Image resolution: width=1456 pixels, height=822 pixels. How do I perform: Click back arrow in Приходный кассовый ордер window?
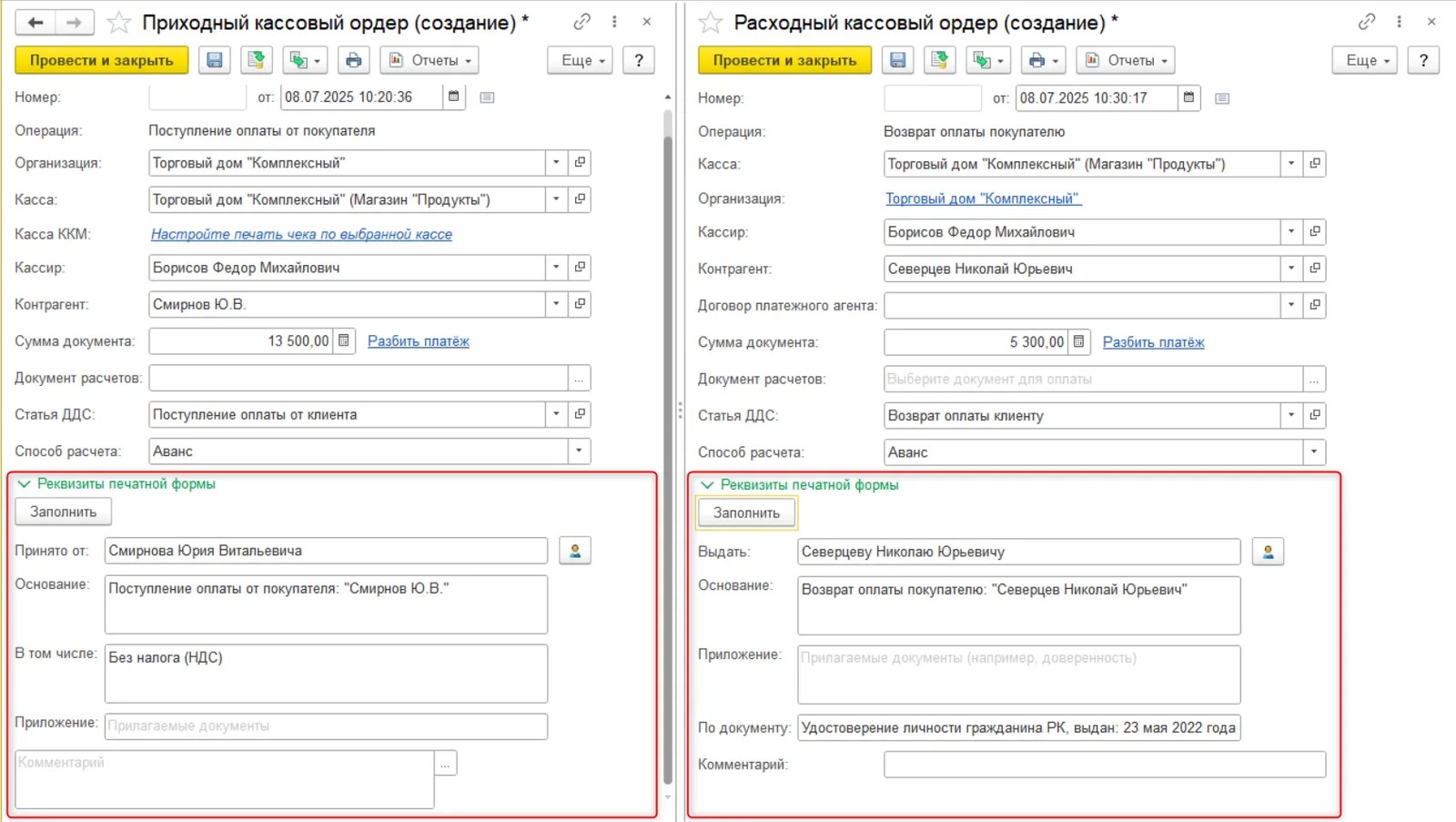click(x=35, y=23)
